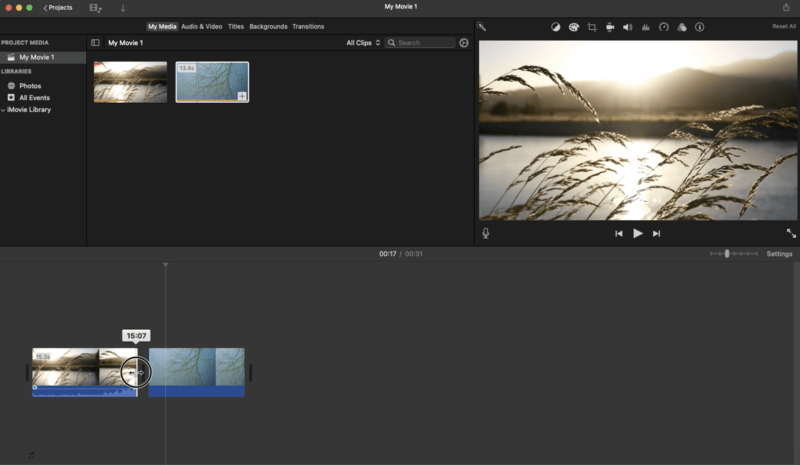Click the 00:17 current timecode
Screen dimensions: 800x465
388,254
